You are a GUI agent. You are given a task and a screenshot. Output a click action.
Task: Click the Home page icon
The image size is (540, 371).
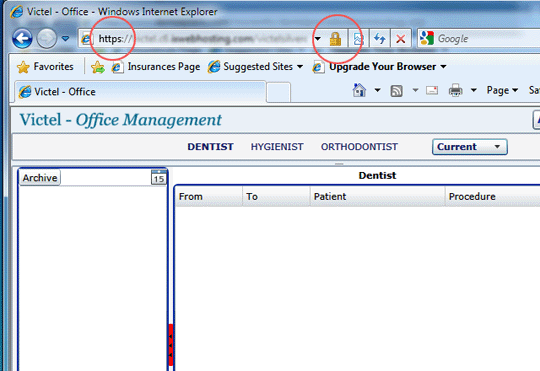click(359, 90)
